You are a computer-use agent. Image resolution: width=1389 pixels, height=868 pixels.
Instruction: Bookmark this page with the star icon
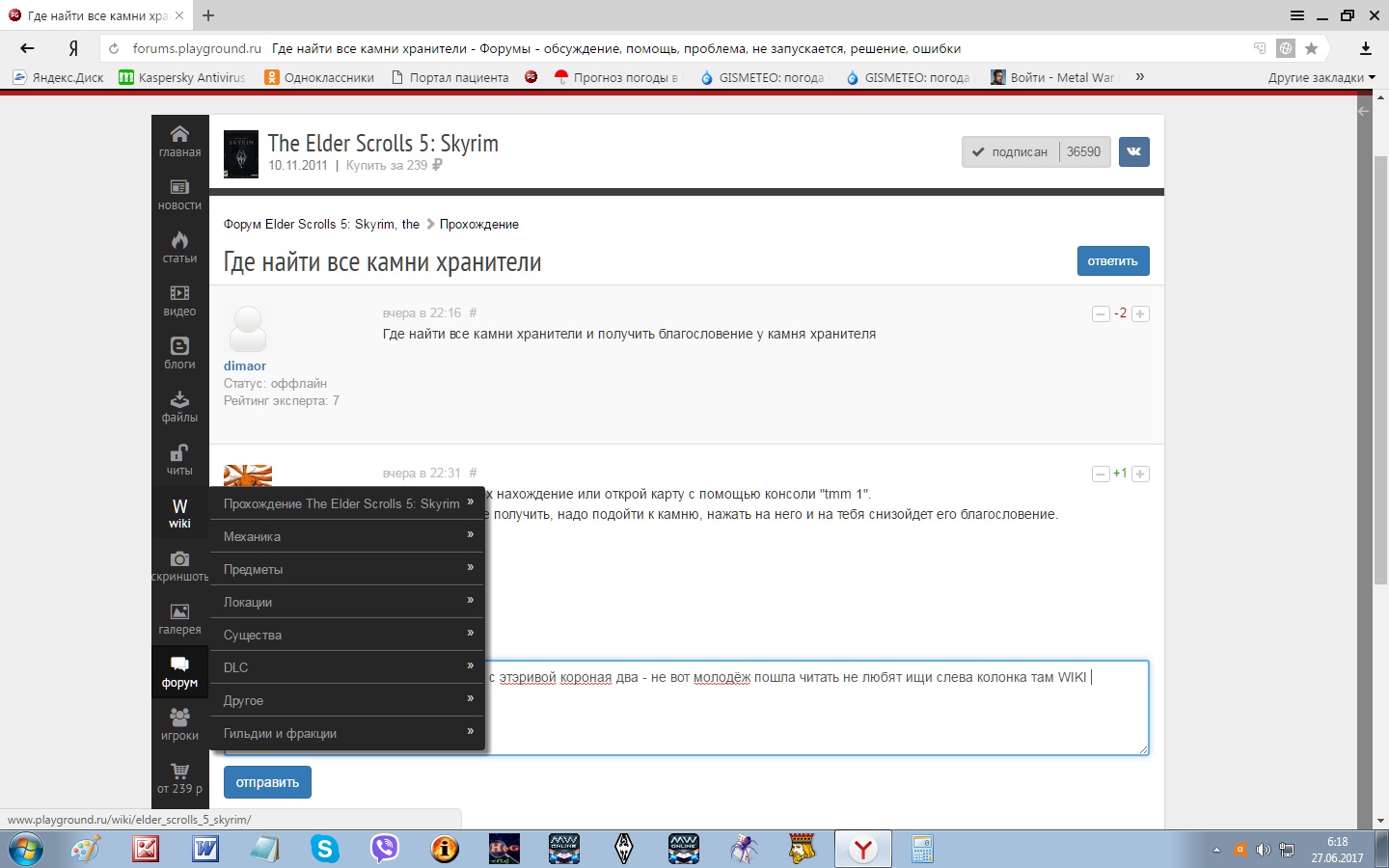[1311, 48]
